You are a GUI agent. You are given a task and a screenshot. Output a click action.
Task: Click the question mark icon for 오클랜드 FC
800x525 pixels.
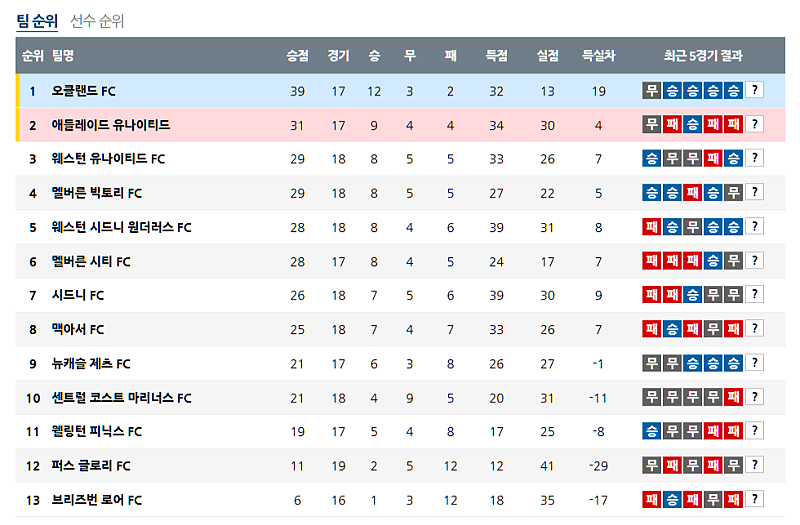(754, 91)
